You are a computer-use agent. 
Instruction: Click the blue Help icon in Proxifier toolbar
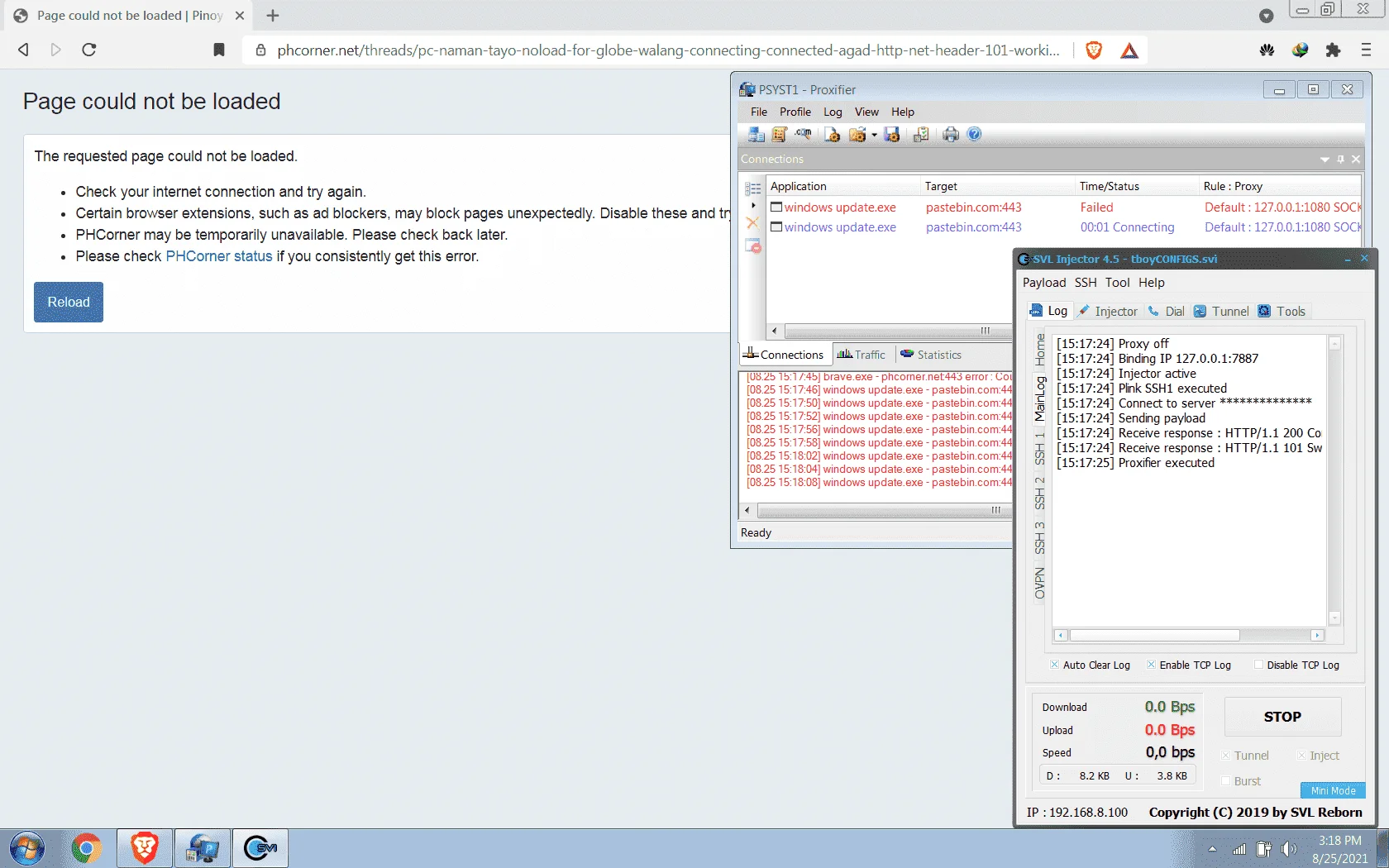pos(975,135)
